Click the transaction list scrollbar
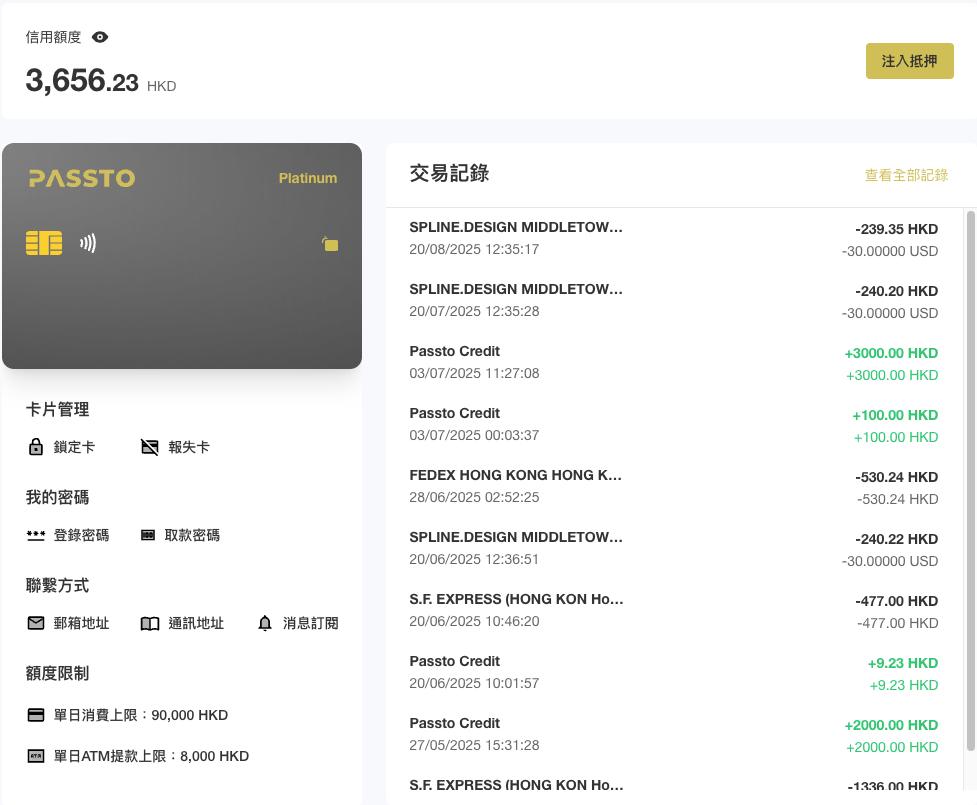 point(970,480)
